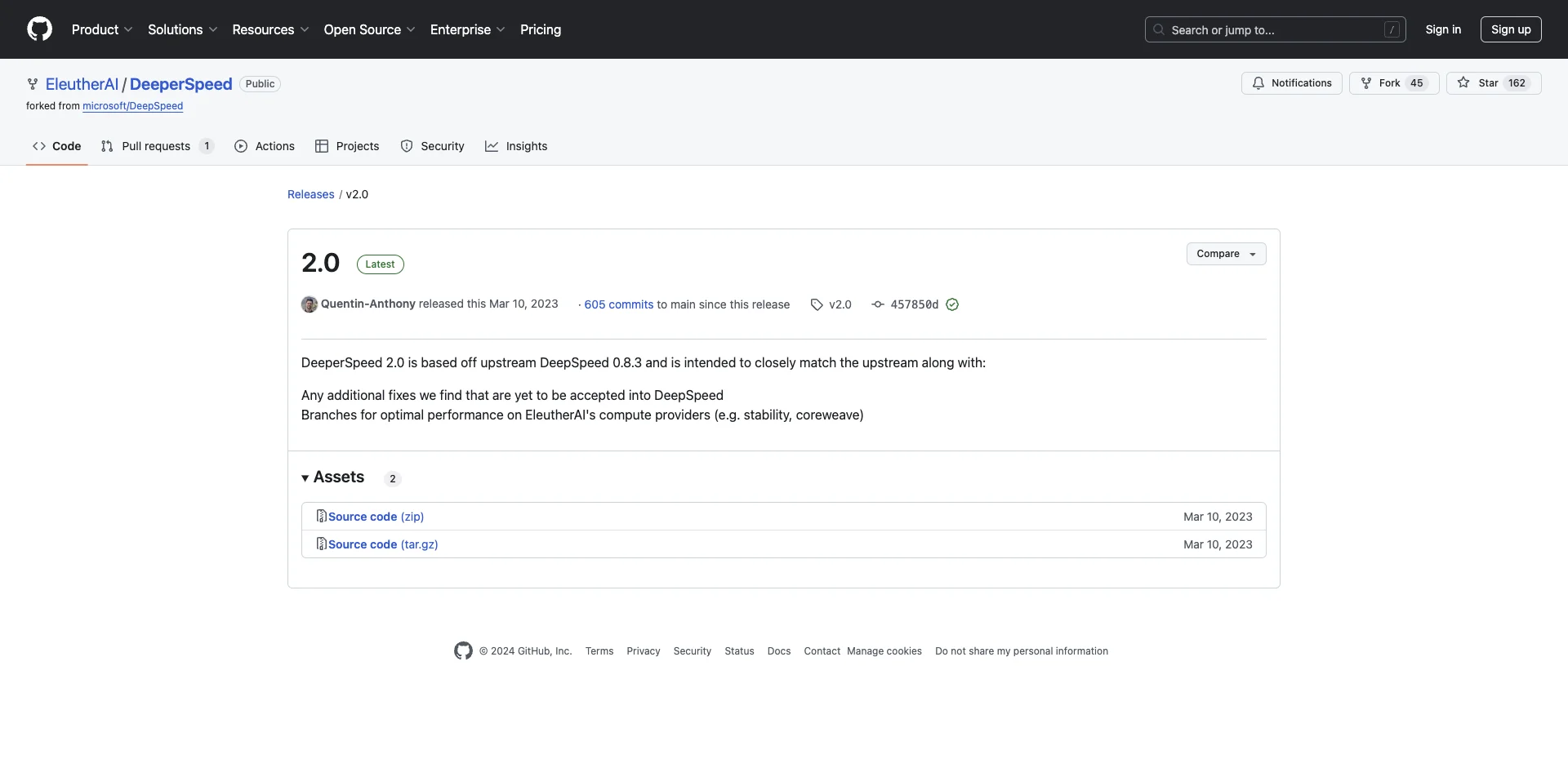
Task: Open the Contact footer link
Action: (822, 651)
